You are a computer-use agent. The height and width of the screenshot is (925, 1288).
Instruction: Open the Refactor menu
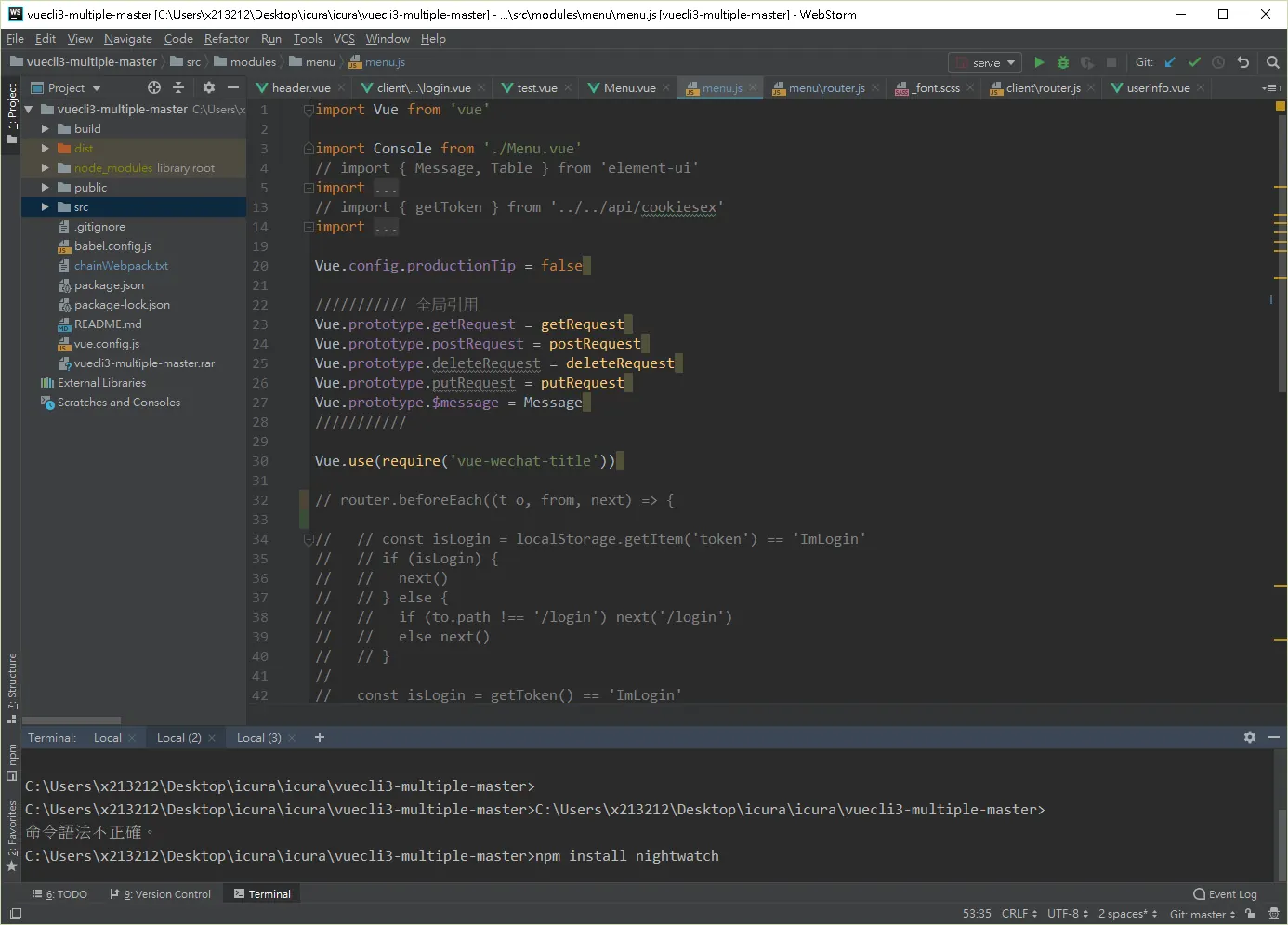coord(227,39)
